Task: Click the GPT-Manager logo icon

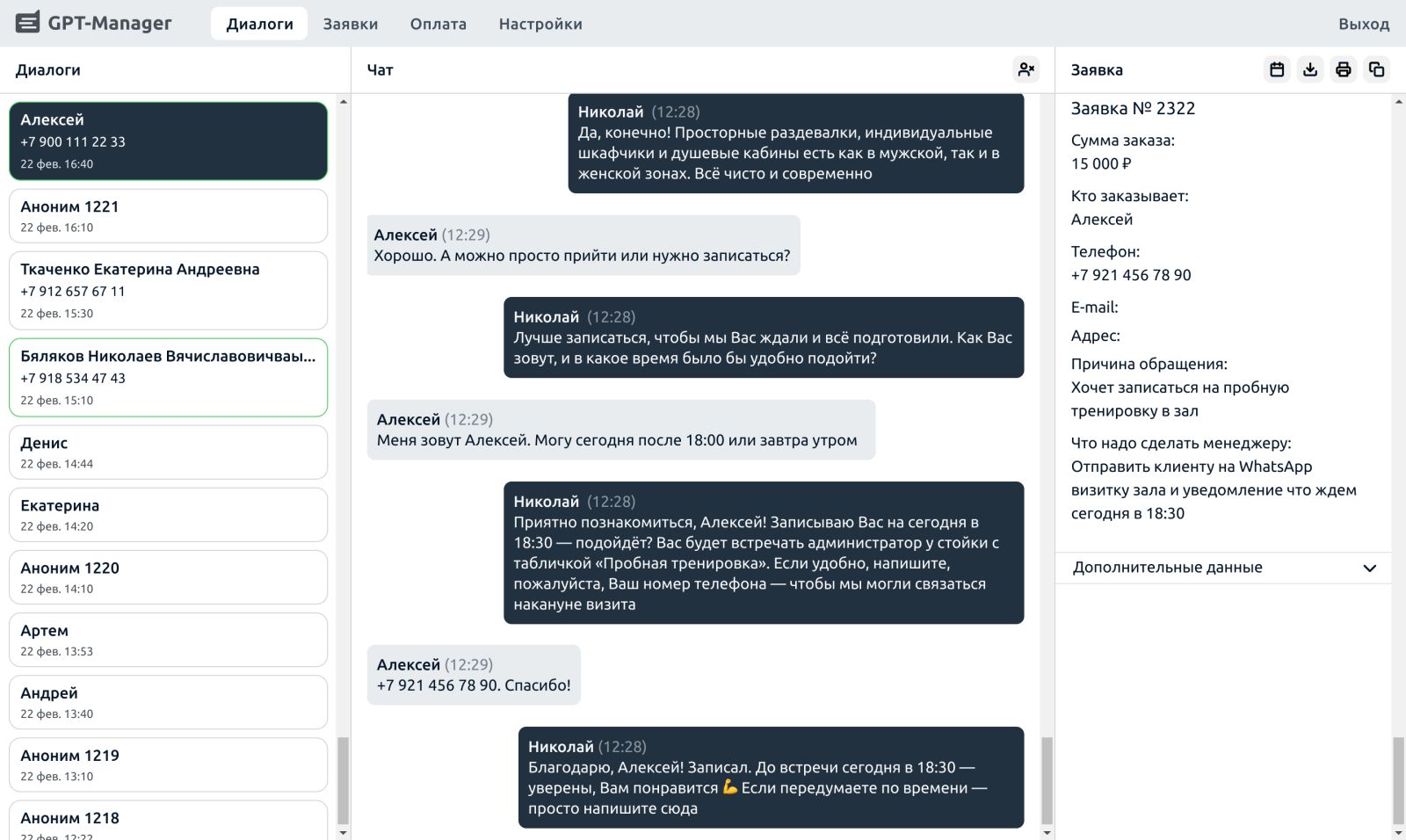Action: 28,23
